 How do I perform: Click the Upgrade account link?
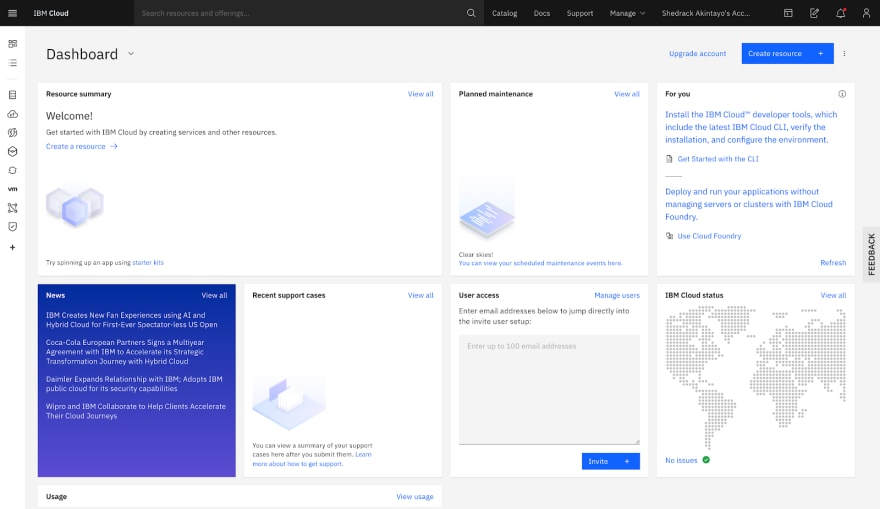click(x=698, y=53)
